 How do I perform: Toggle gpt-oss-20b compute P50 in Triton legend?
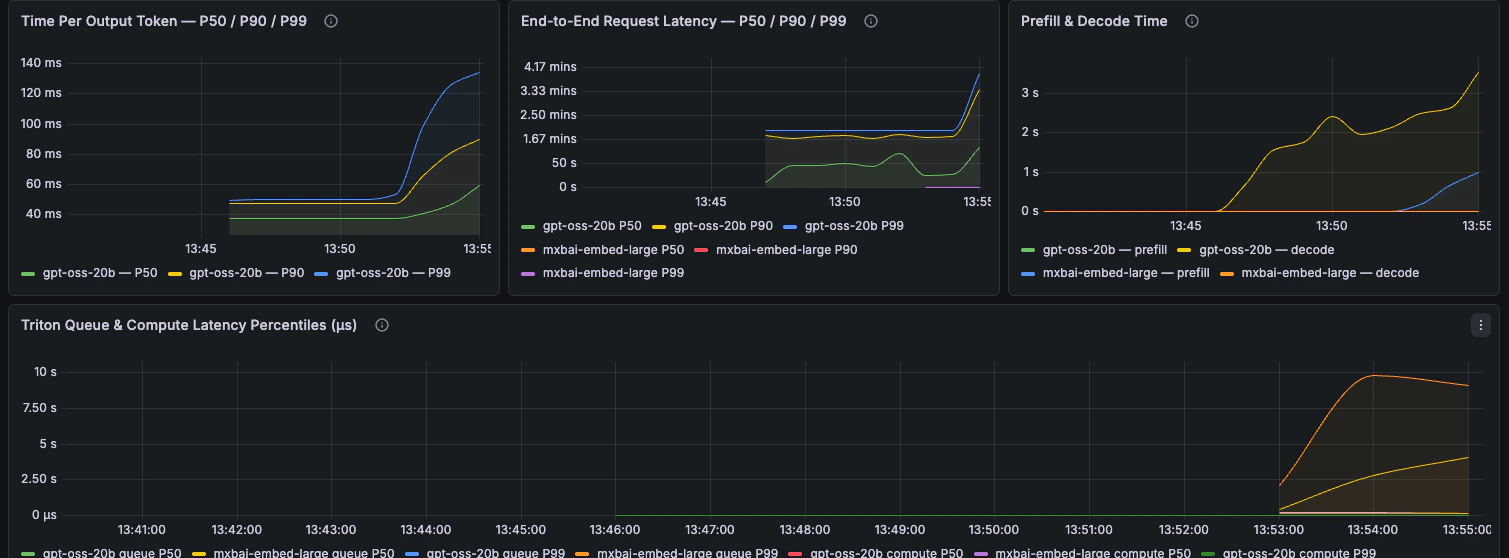click(x=886, y=553)
